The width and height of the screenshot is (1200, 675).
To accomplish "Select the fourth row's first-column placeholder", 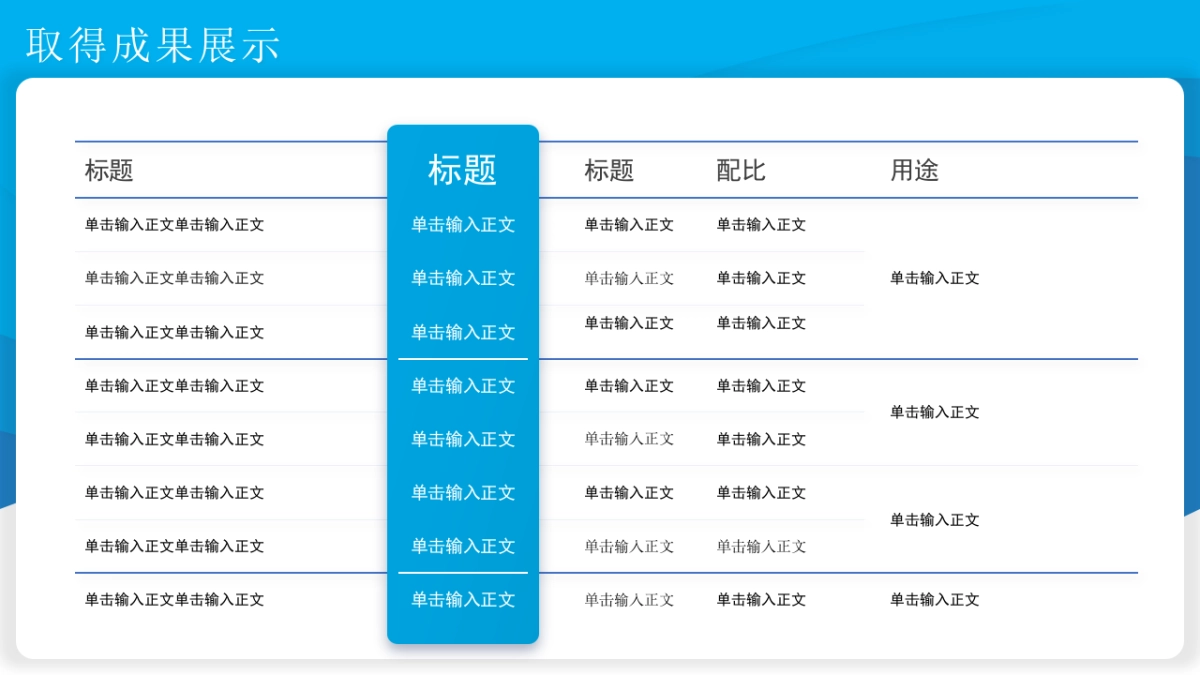I will pos(175,386).
